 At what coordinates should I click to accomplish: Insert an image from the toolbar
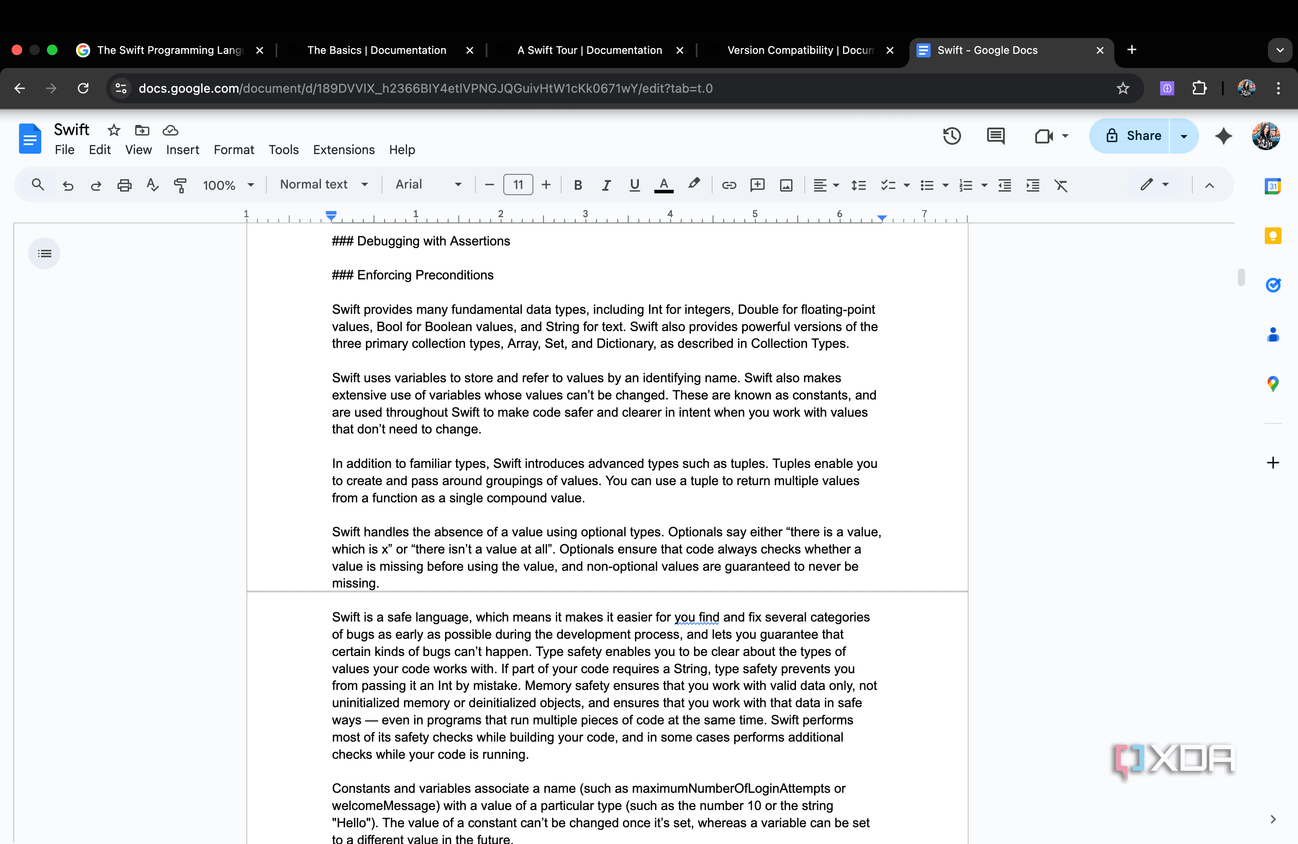(x=786, y=185)
